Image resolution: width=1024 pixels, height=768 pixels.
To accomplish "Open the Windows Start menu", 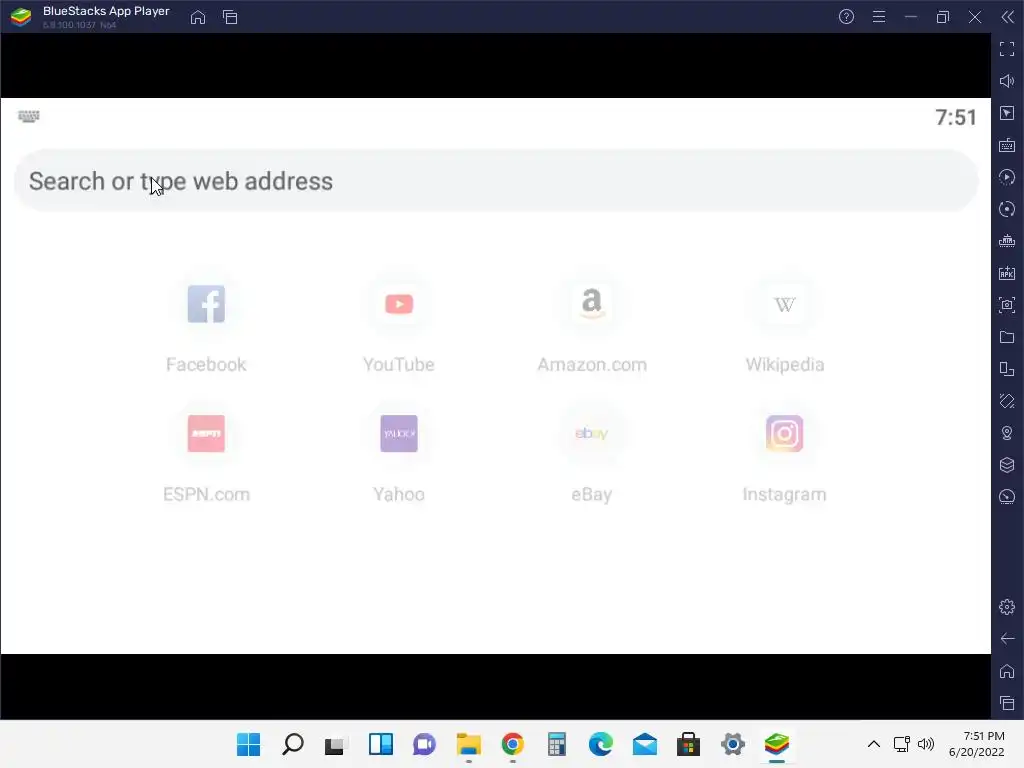I will click(x=248, y=744).
